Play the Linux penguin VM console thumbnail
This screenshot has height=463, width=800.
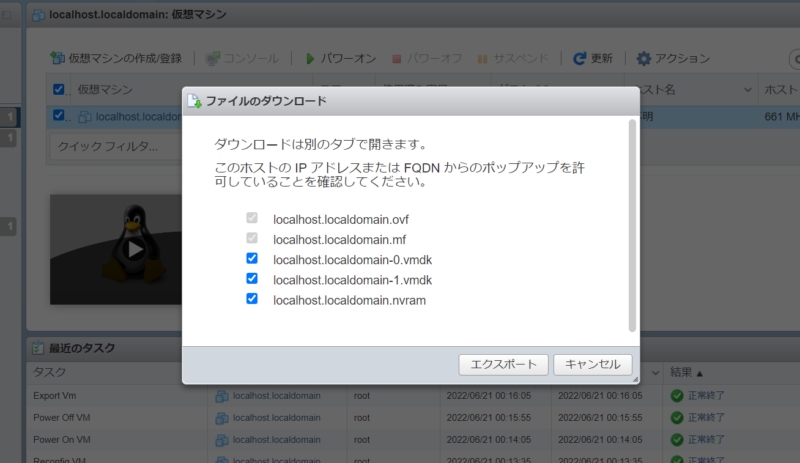(134, 248)
